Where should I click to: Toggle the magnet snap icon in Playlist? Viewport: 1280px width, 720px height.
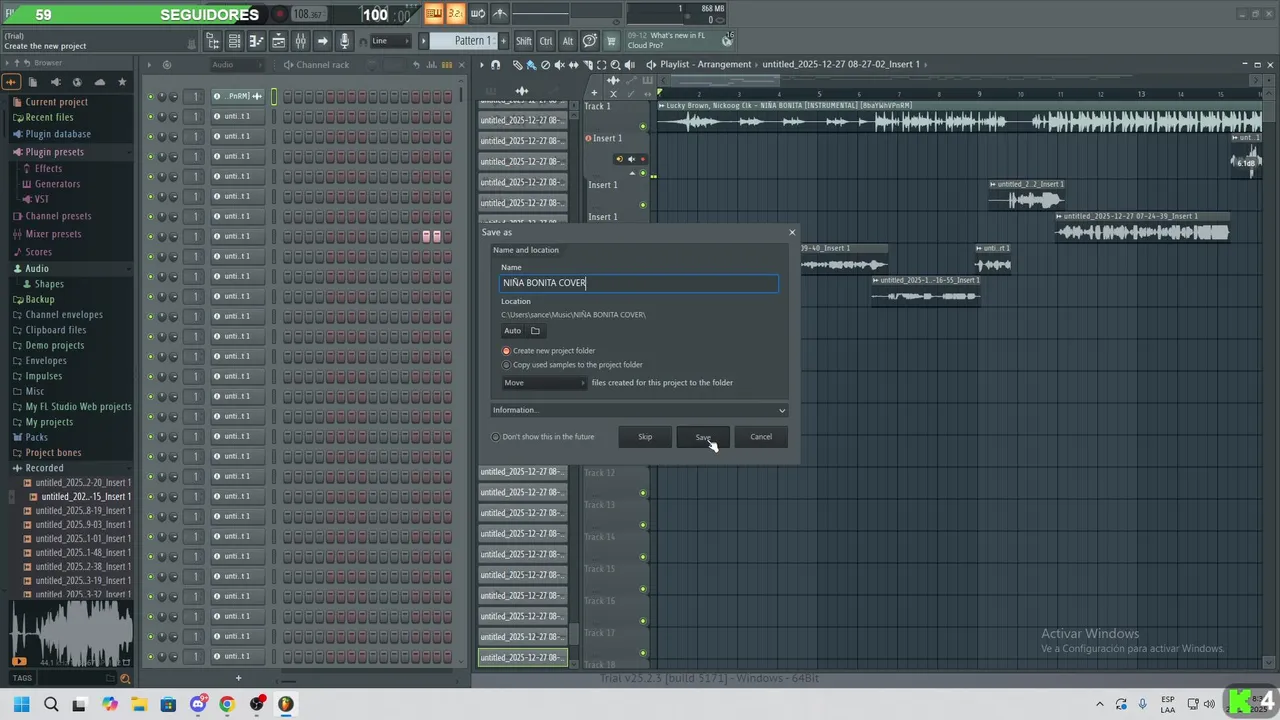(x=496, y=64)
